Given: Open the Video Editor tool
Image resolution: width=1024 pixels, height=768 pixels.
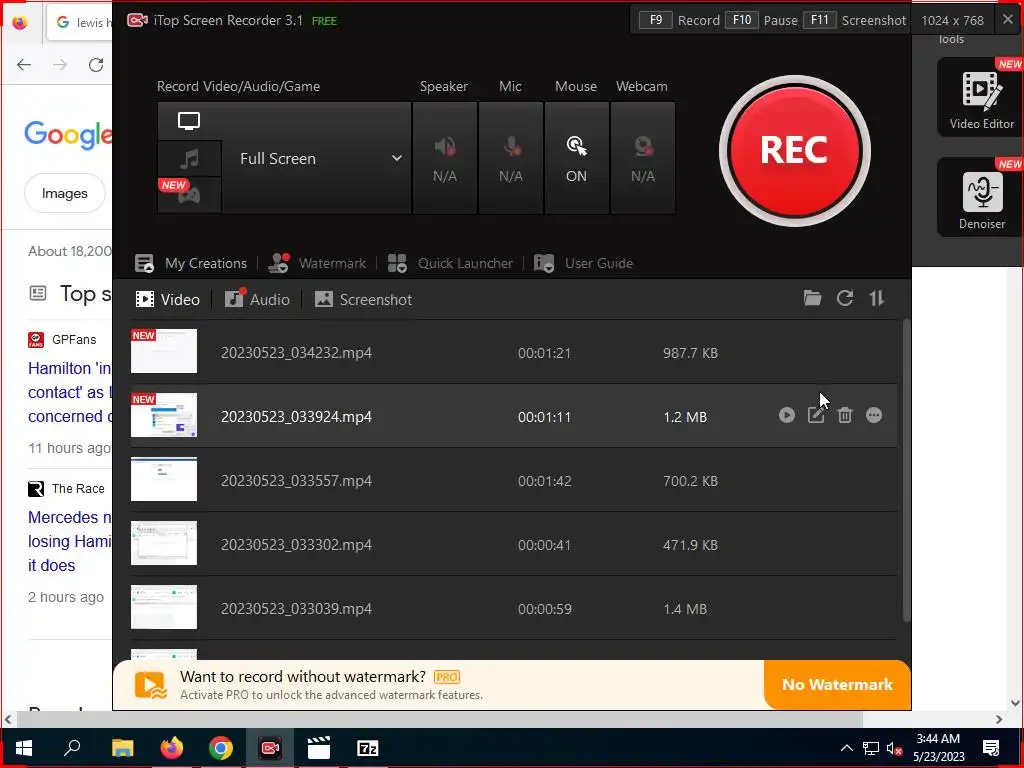Looking at the screenshot, I should [981, 97].
